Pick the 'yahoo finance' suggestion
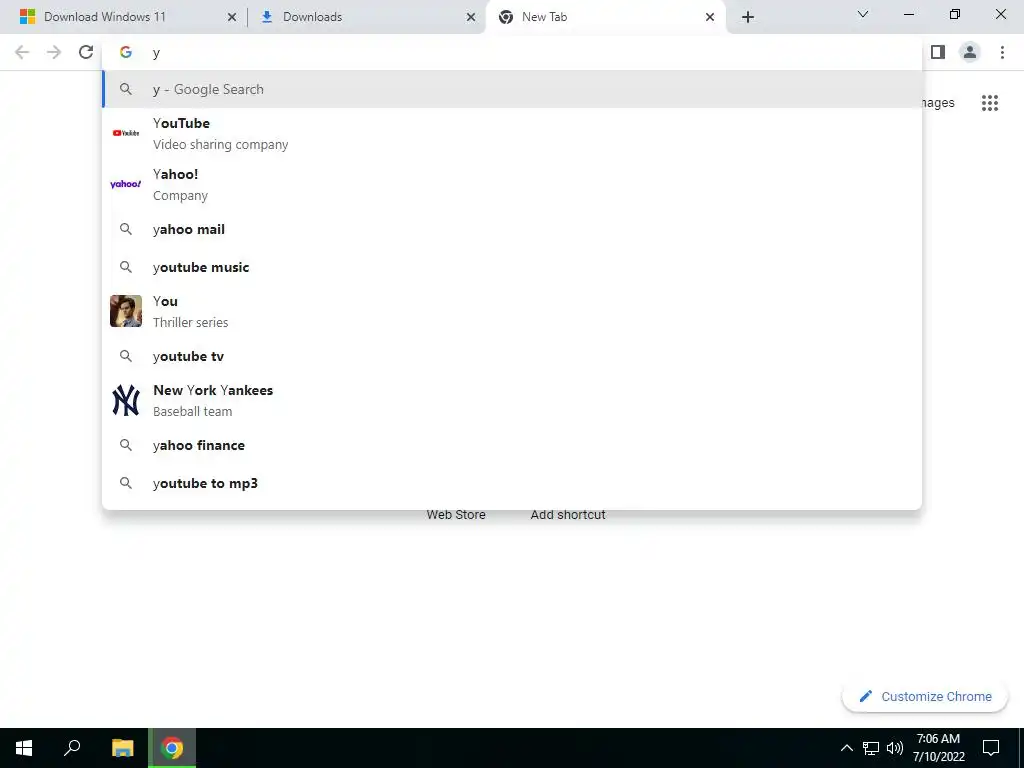The width and height of the screenshot is (1024, 768). [512, 445]
